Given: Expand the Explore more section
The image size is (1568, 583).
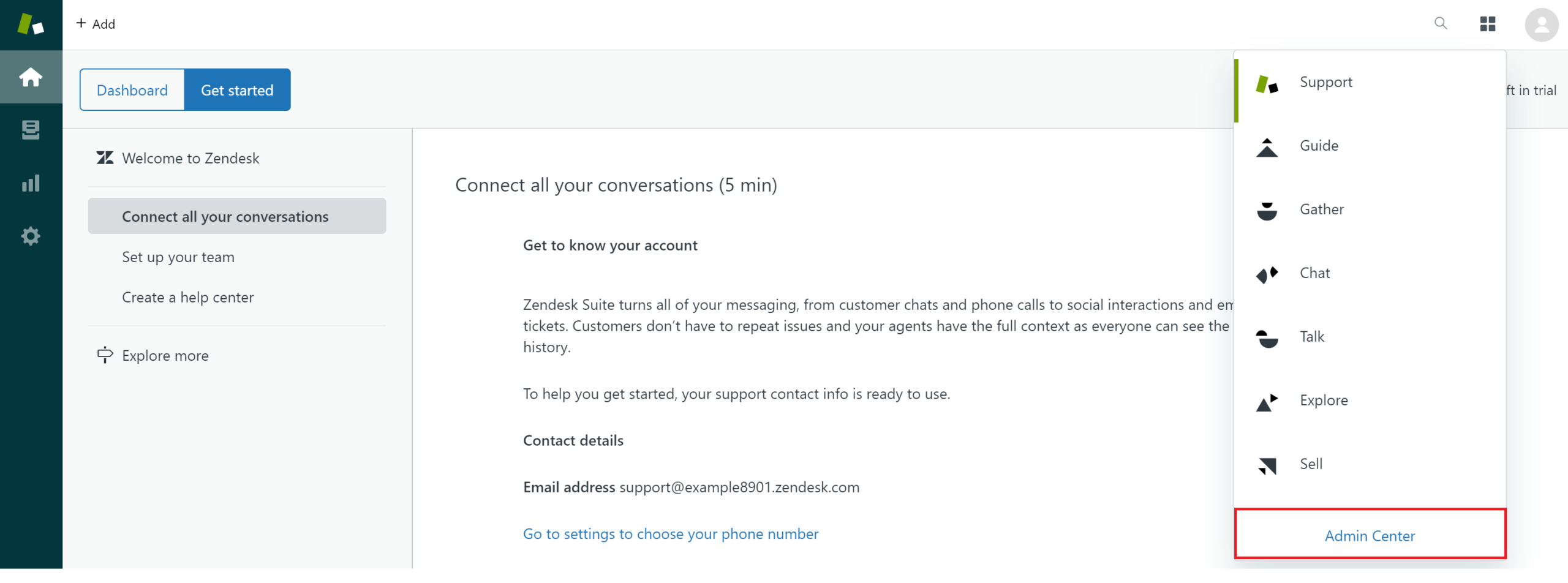Looking at the screenshot, I should tap(165, 356).
